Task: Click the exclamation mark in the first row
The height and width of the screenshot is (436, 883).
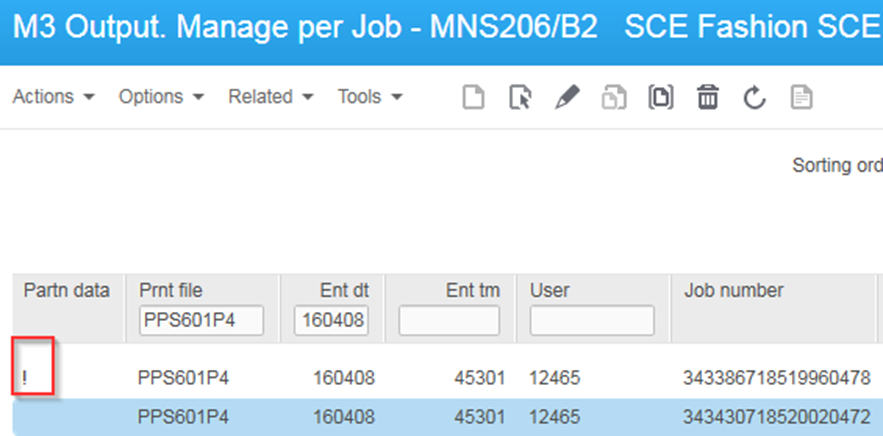Action: pyautogui.click(x=24, y=377)
